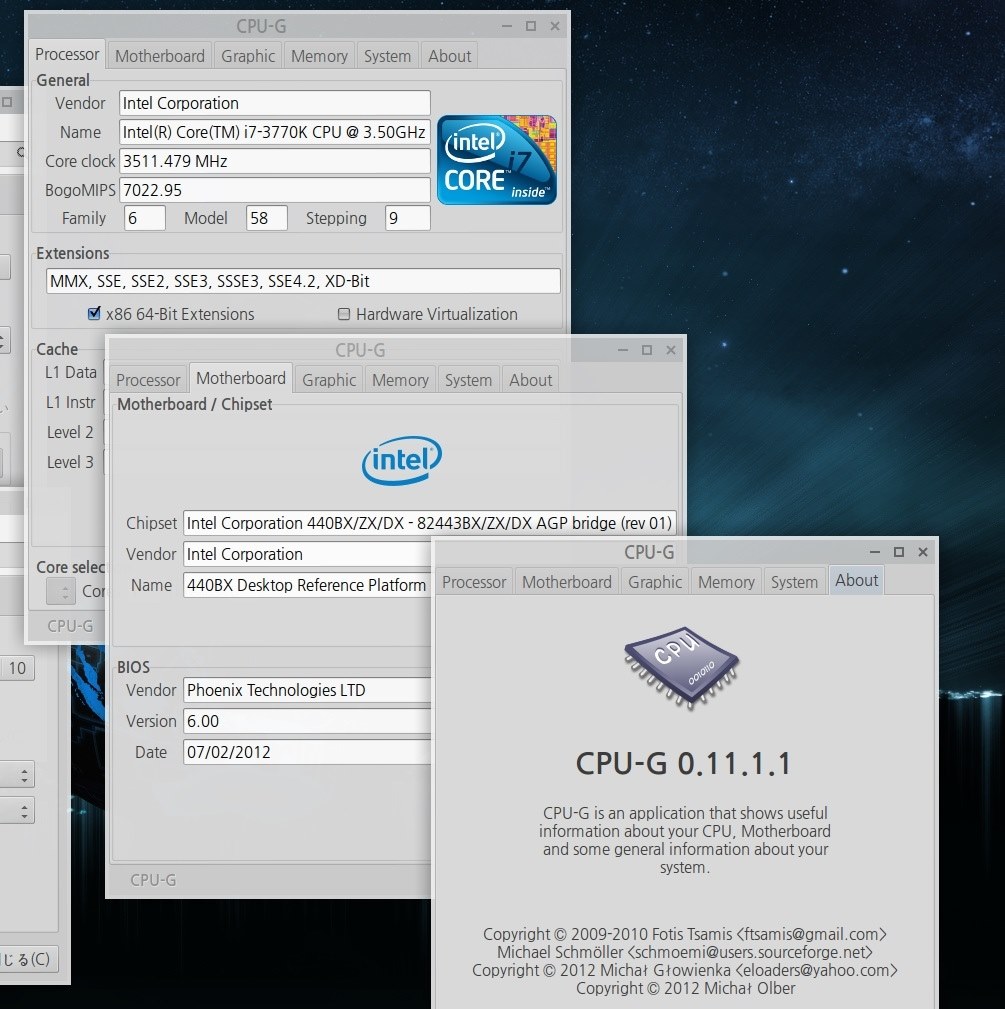Open the Memory tab in the rear CPU-G window
Image resolution: width=1005 pixels, height=1009 pixels.
pyautogui.click(x=319, y=56)
